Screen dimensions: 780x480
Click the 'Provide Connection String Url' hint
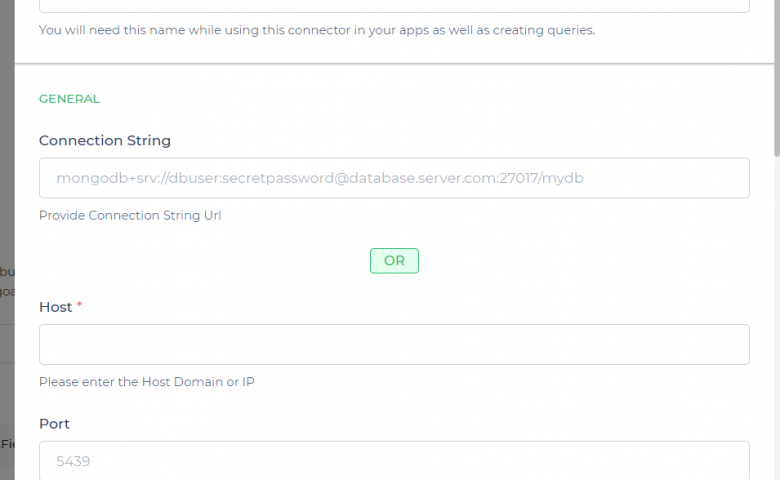tap(130, 215)
